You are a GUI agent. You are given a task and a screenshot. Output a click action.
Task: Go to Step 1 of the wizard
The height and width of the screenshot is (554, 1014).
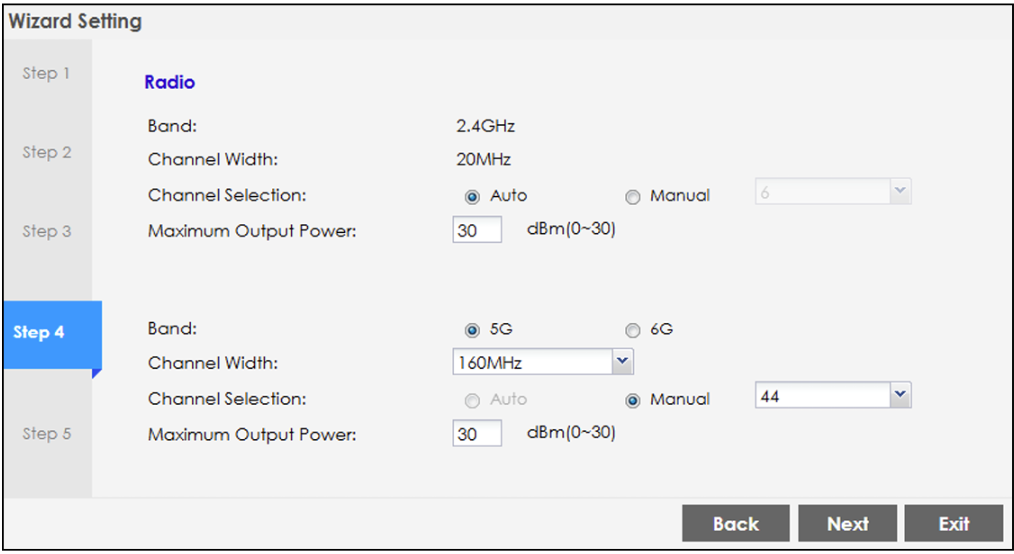pyautogui.click(x=47, y=74)
